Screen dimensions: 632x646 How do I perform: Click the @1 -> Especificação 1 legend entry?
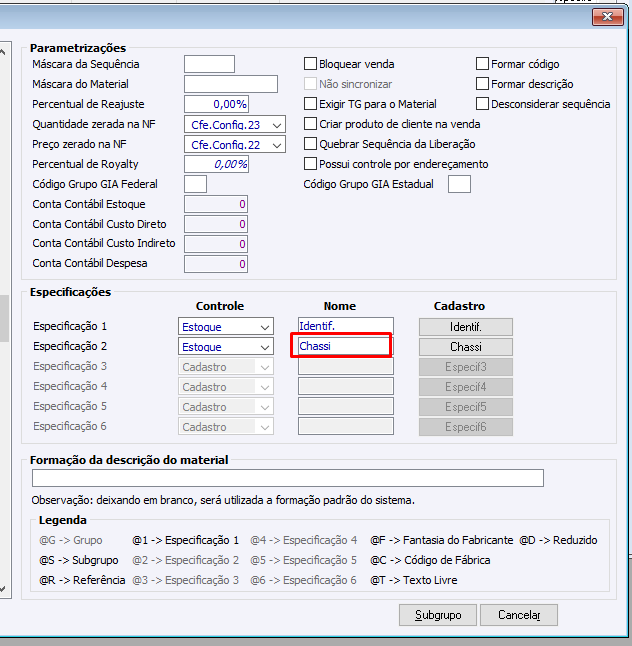185,540
